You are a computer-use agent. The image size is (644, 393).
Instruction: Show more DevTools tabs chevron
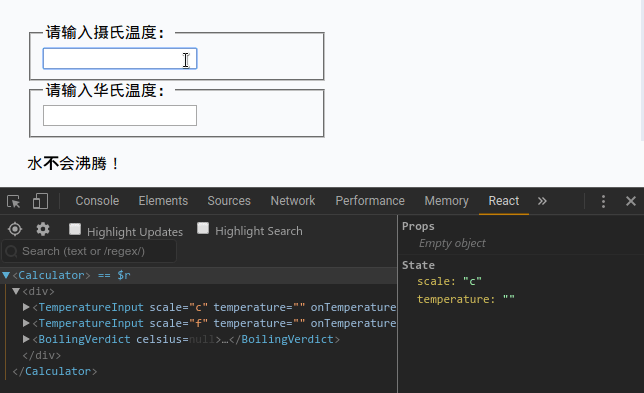pos(542,201)
